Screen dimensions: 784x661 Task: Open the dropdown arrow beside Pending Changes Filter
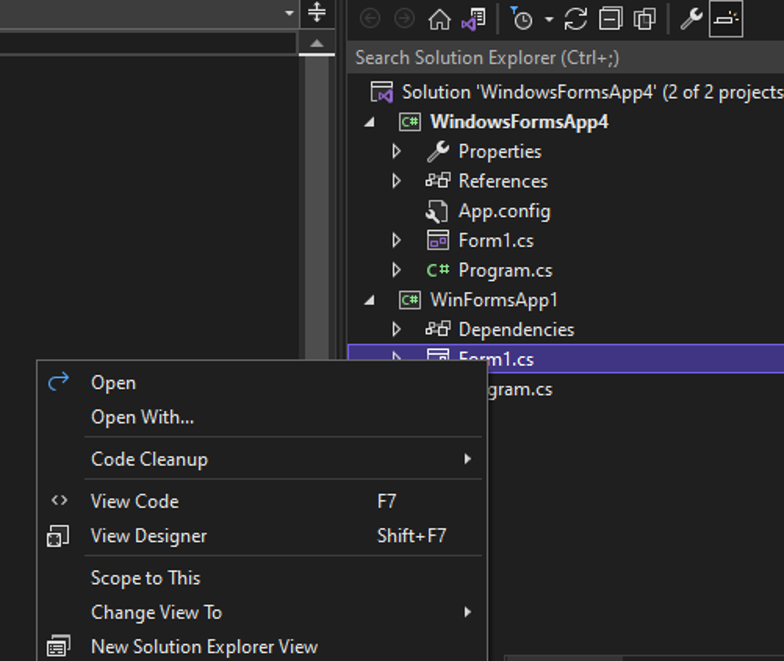tap(549, 20)
